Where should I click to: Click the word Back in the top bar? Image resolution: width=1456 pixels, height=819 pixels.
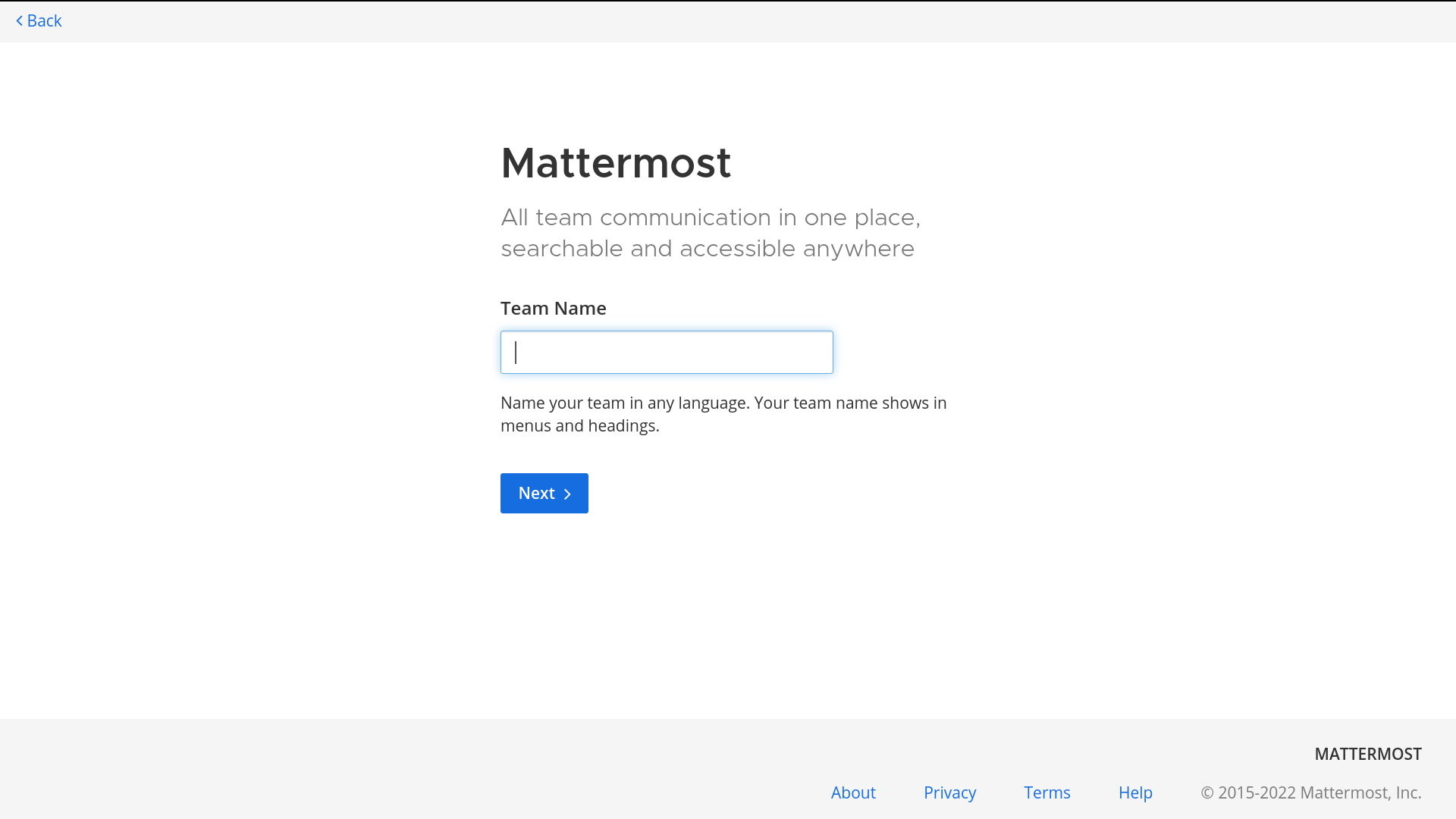click(x=44, y=21)
